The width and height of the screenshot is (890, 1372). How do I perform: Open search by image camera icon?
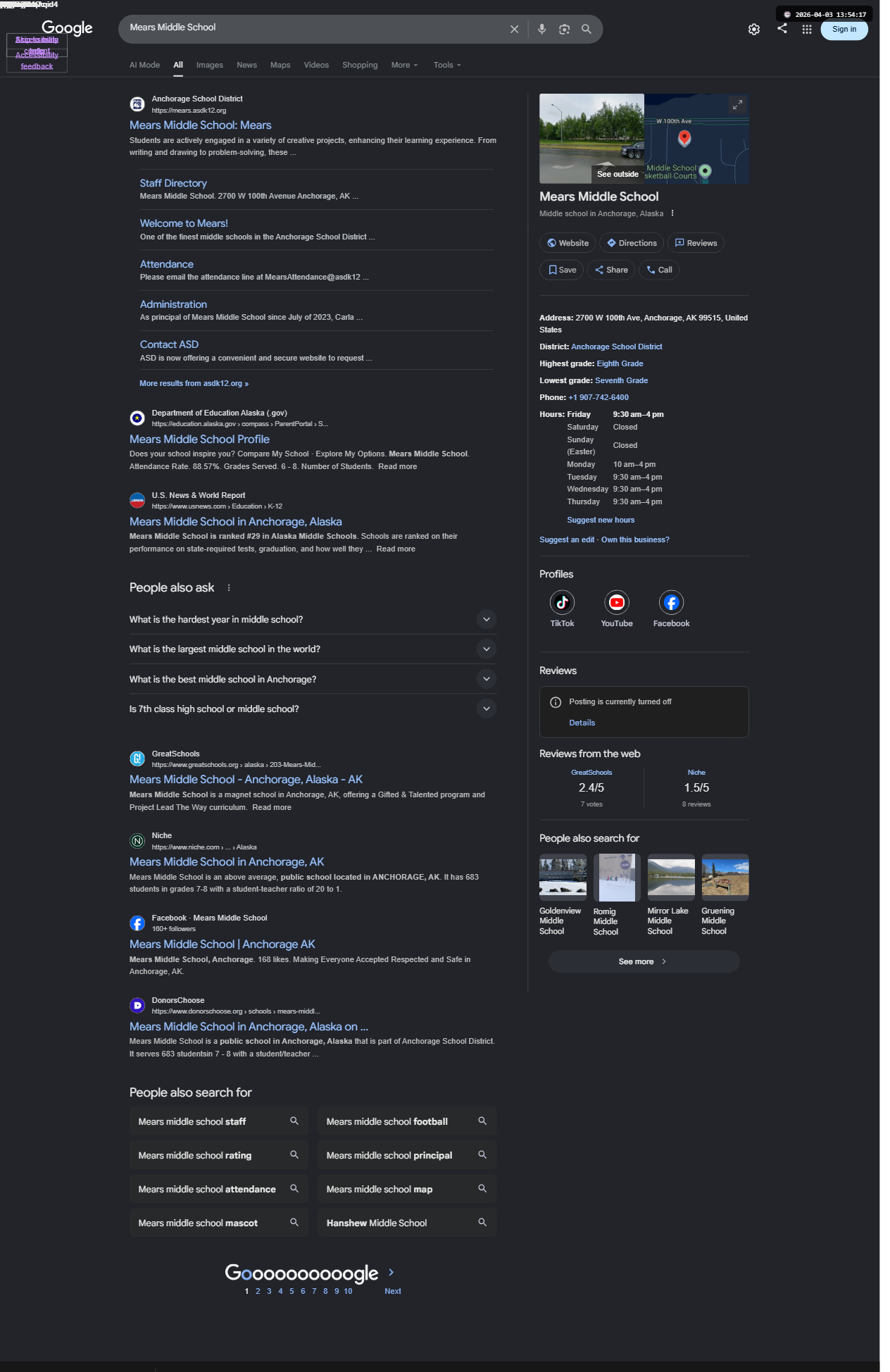(564, 29)
